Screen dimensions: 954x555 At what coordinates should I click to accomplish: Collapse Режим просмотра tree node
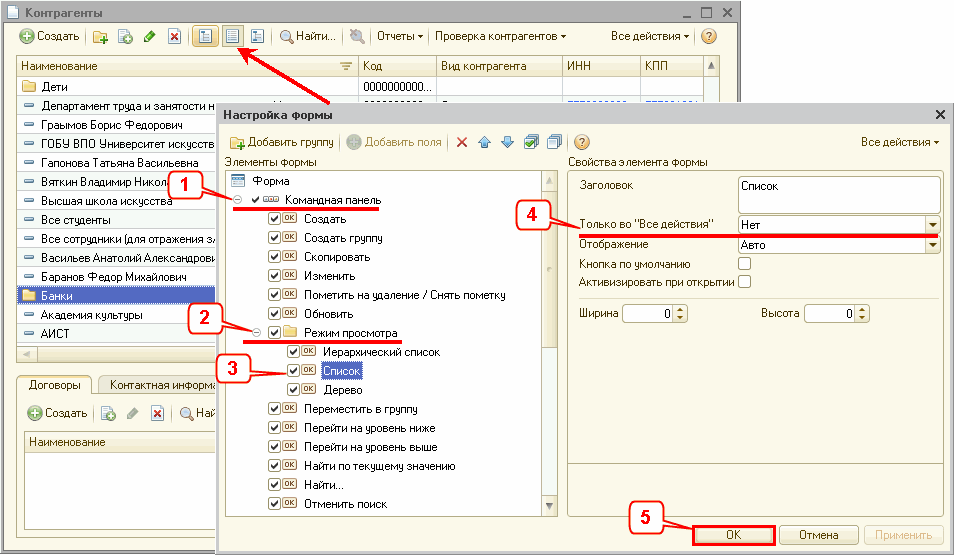257,332
